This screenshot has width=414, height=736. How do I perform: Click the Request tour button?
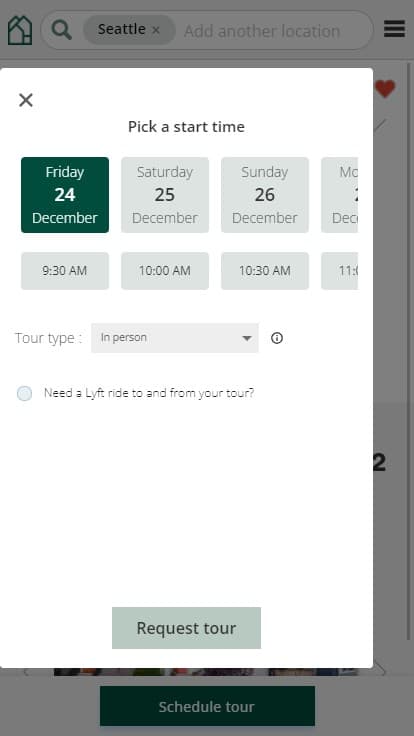tap(186, 628)
